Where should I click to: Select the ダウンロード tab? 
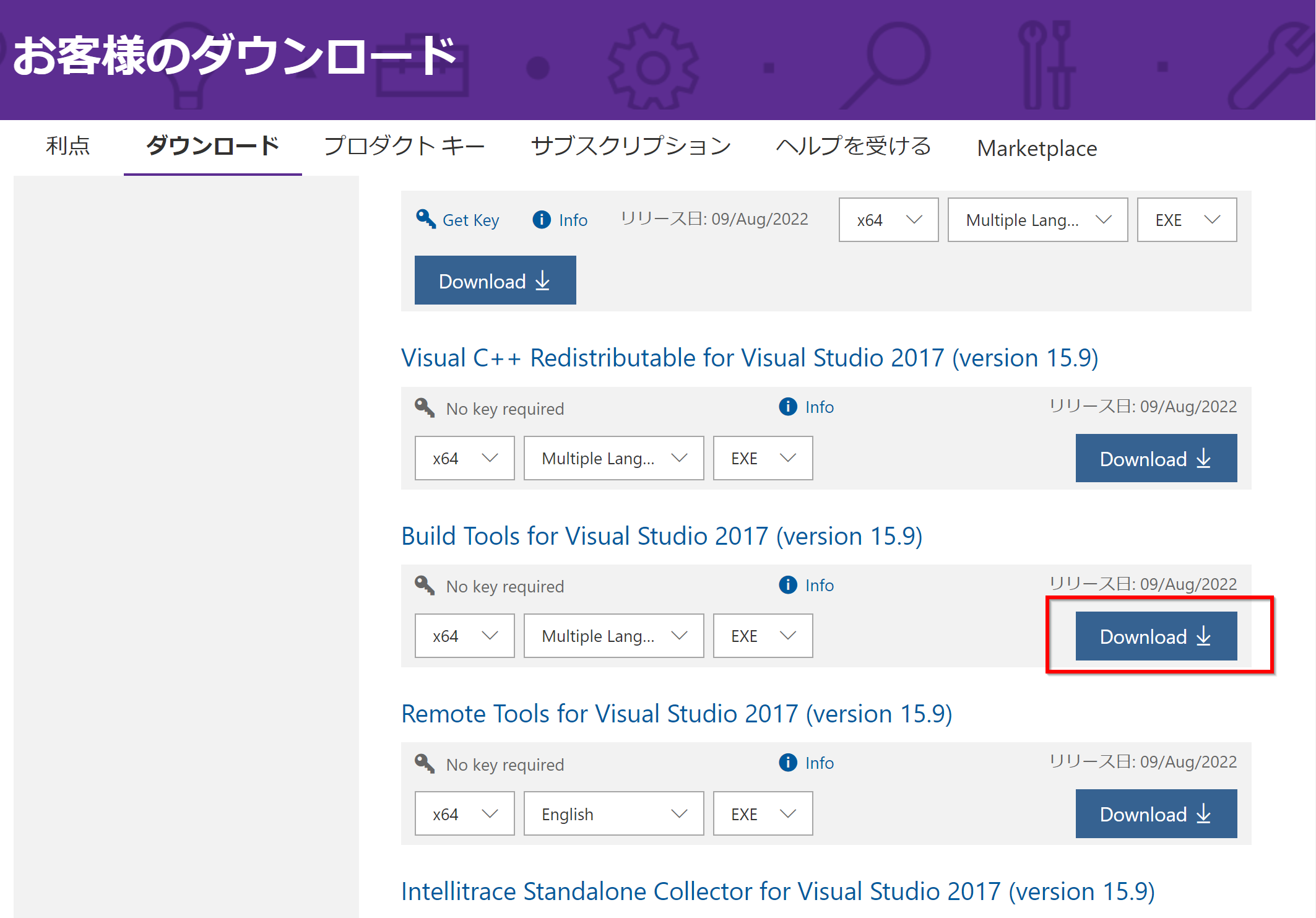(213, 146)
